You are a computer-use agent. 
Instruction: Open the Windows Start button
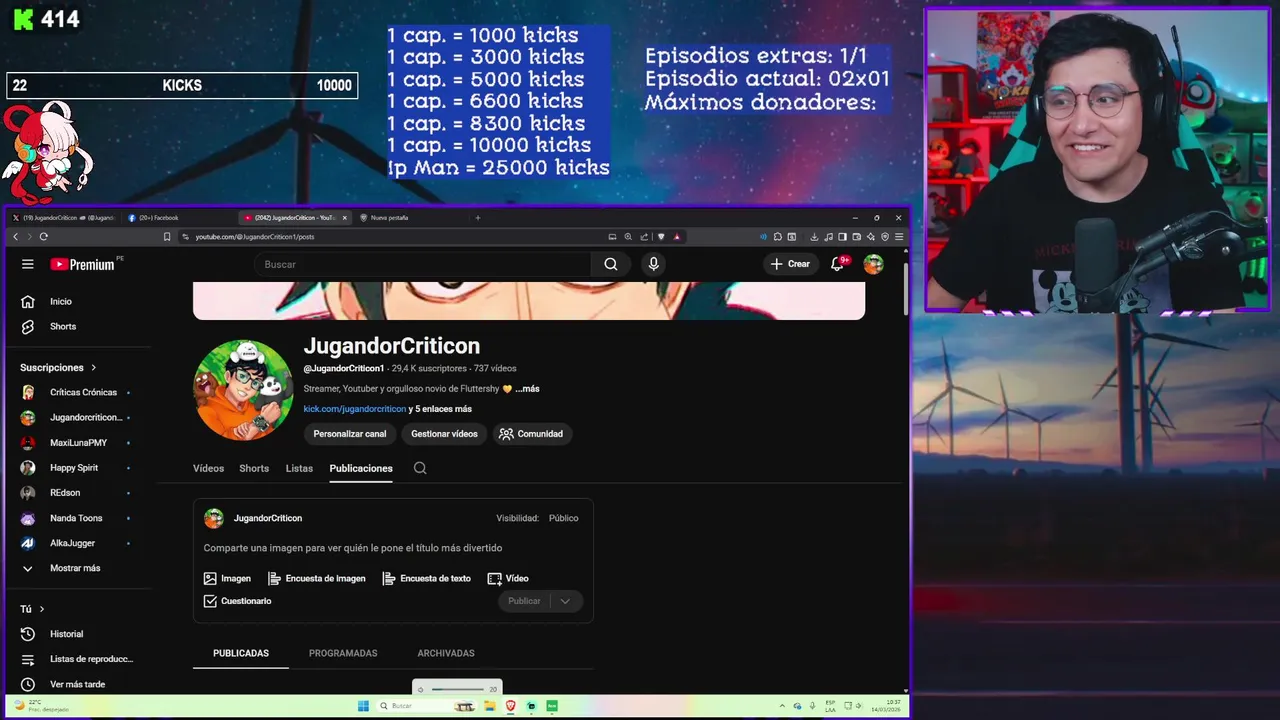point(363,706)
